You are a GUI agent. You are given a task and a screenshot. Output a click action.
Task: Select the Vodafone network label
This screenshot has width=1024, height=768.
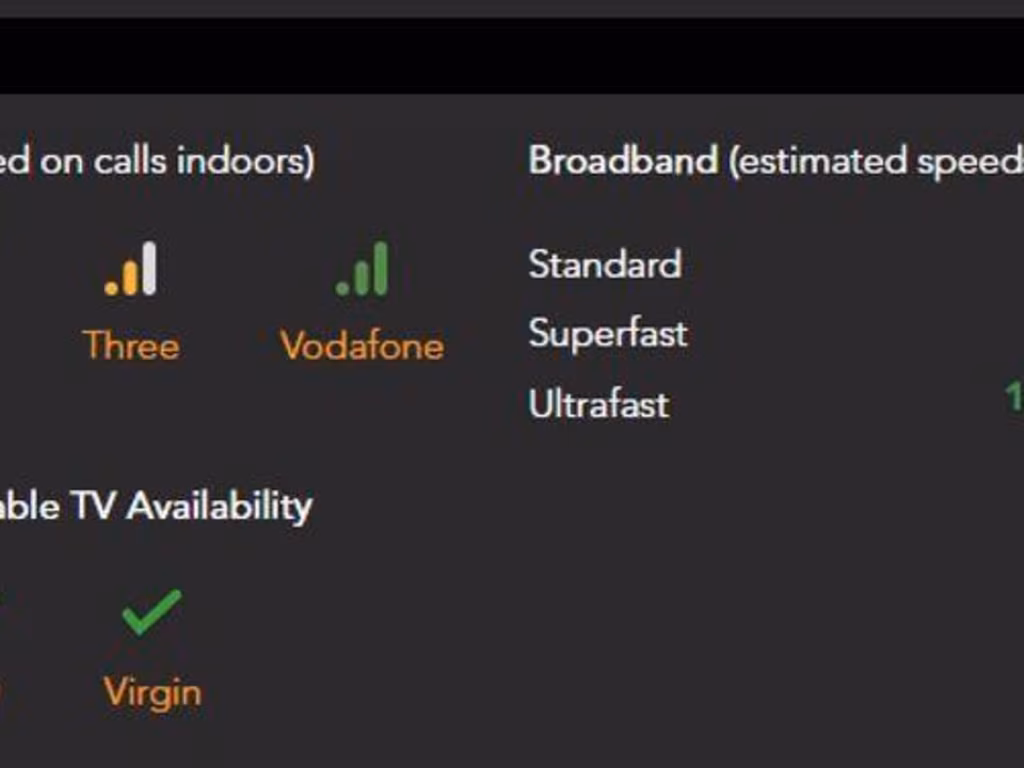[x=362, y=346]
